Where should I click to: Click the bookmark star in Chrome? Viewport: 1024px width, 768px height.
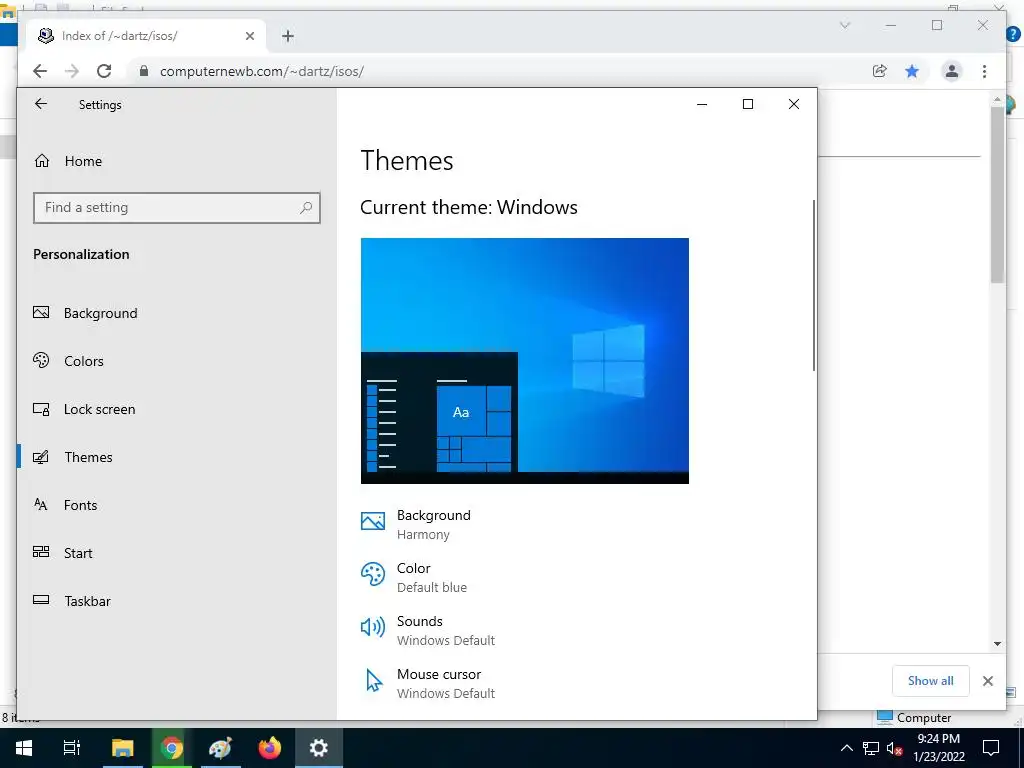[912, 71]
